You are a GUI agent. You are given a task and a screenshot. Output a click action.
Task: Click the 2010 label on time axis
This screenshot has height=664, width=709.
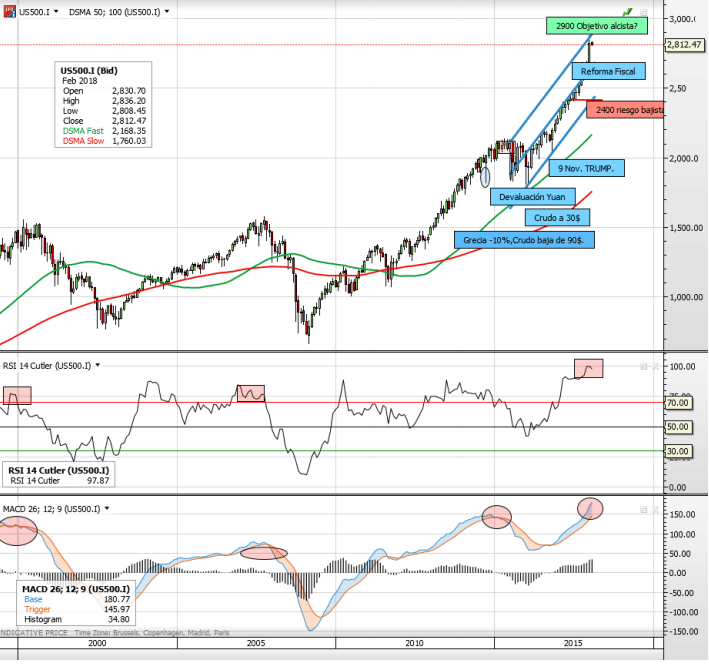tap(415, 643)
